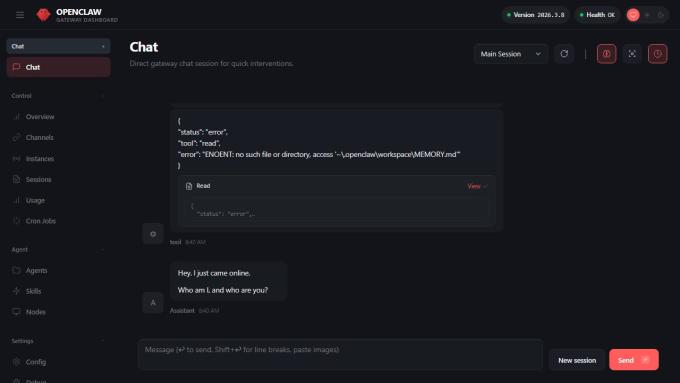The image size is (680, 383).
Task: Collapse the Settings sidebar section
Action: (x=58, y=341)
